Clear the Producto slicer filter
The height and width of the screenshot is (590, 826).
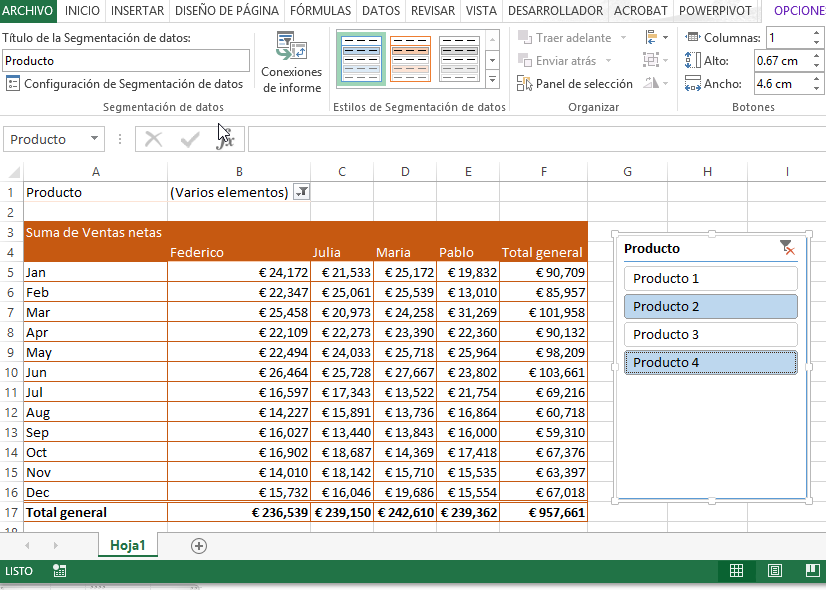point(789,247)
